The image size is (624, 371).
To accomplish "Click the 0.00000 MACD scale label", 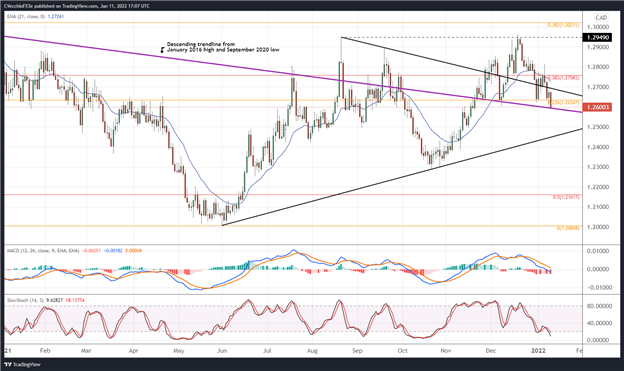I will 598,269.
